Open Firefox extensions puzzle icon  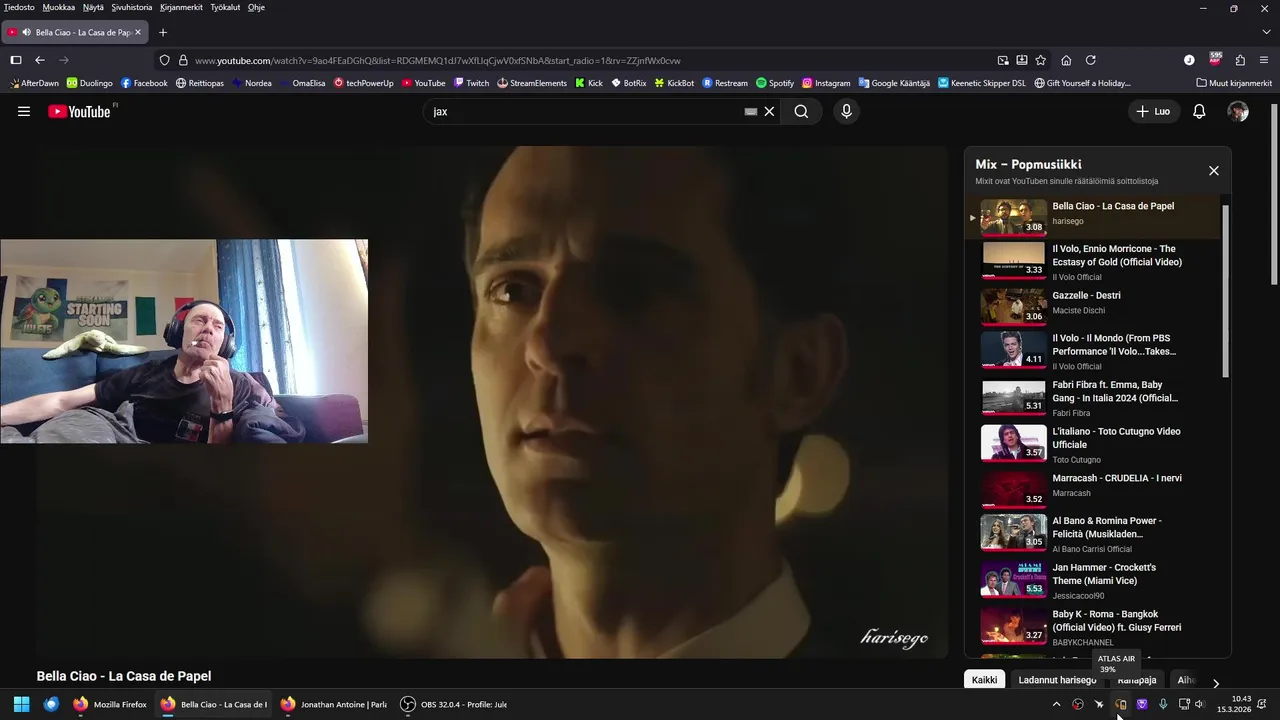[1240, 60]
